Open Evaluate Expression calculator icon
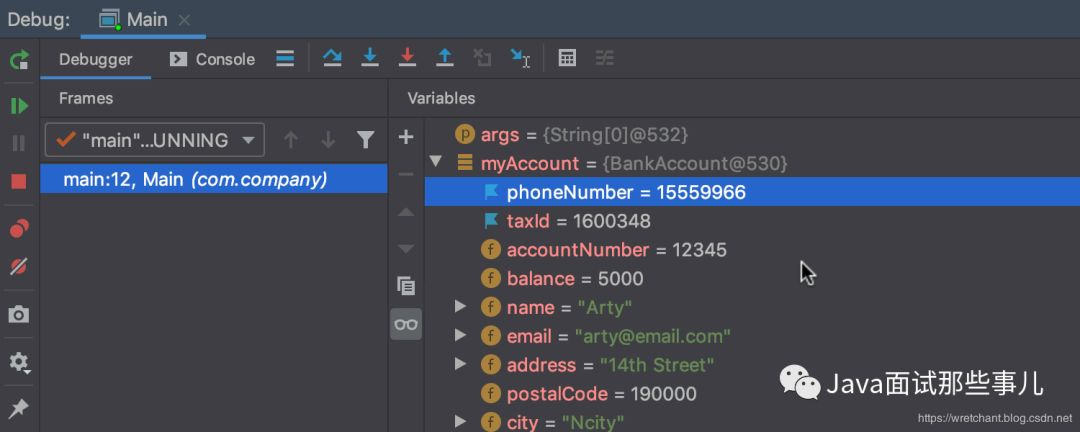The height and width of the screenshot is (432, 1080). pyautogui.click(x=567, y=59)
